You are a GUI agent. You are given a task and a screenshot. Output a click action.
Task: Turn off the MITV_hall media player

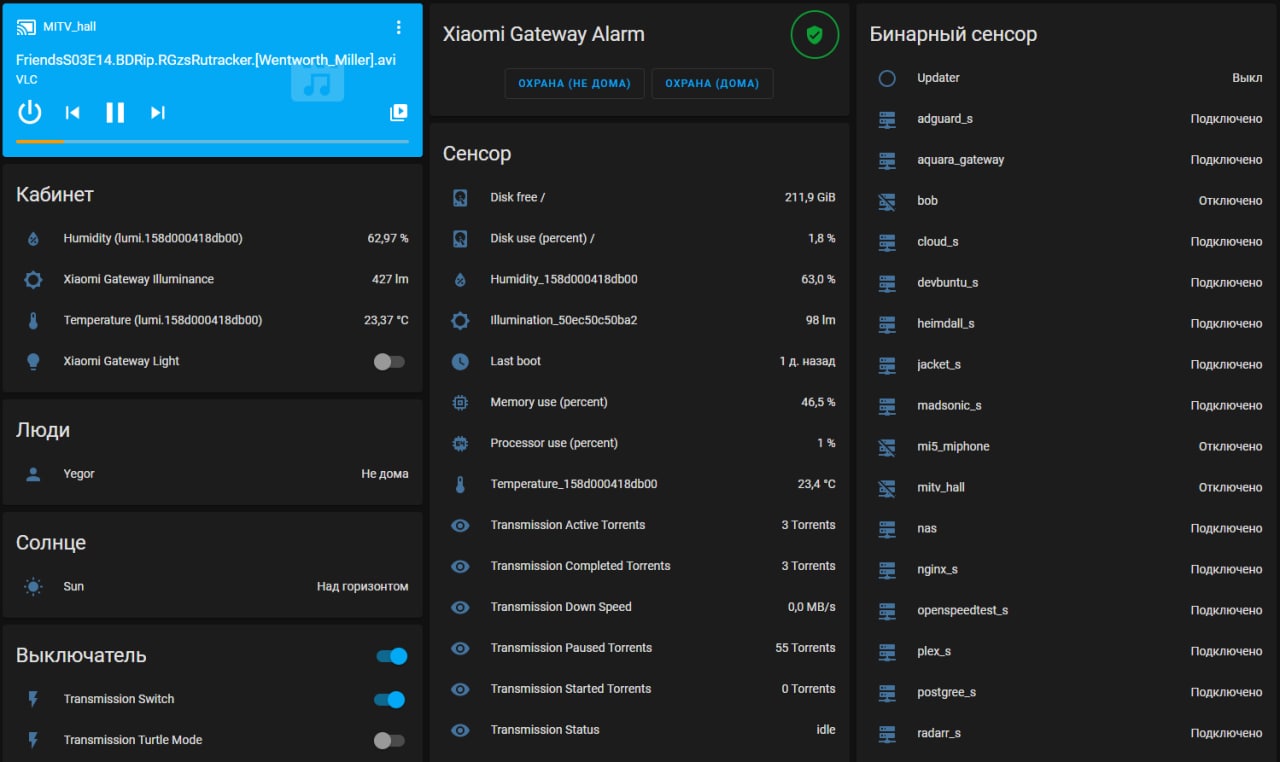pyautogui.click(x=30, y=112)
